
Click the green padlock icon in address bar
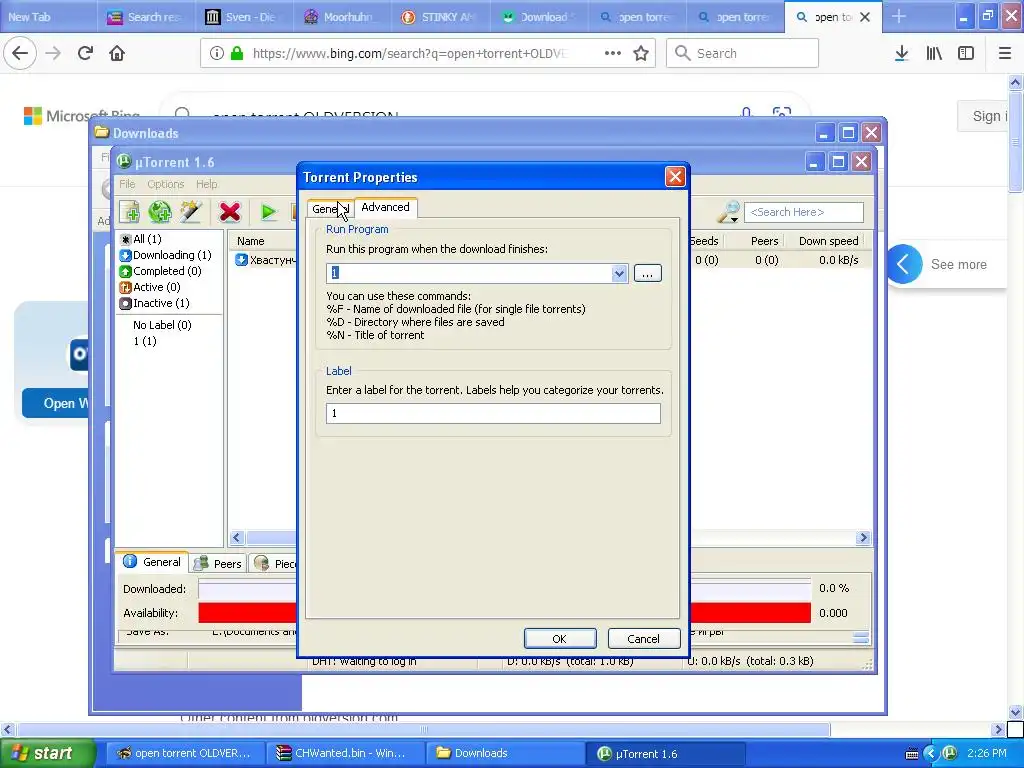pos(237,53)
